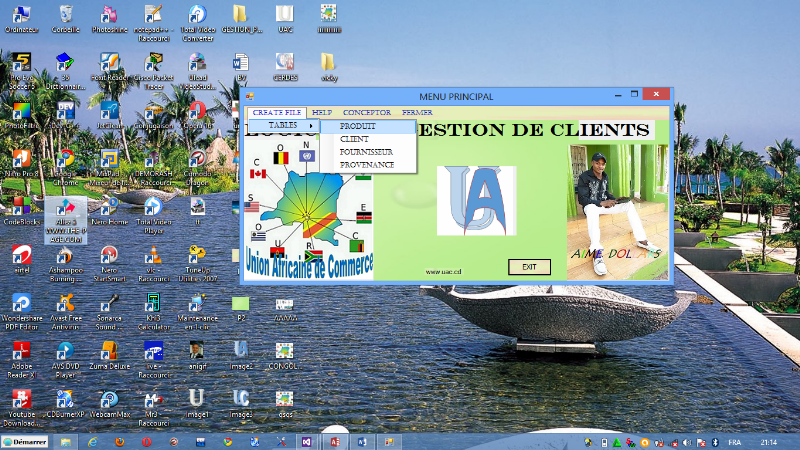800x450 pixels.
Task: Click the CONCEPTOR menu item
Action: (366, 113)
